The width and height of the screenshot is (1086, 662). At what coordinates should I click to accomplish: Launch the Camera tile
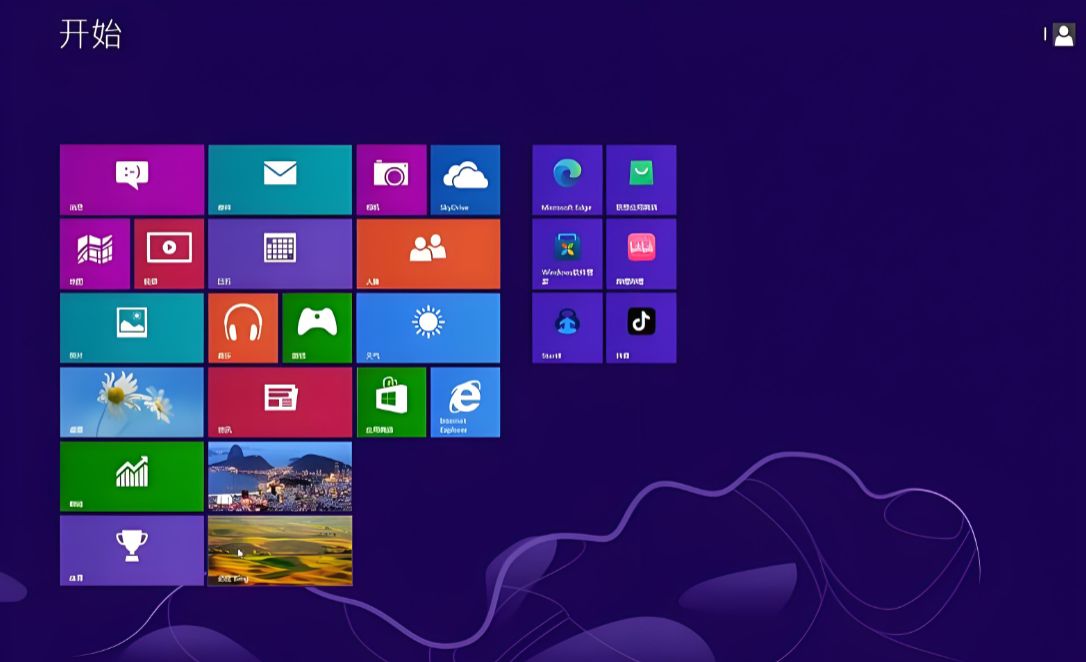click(391, 179)
